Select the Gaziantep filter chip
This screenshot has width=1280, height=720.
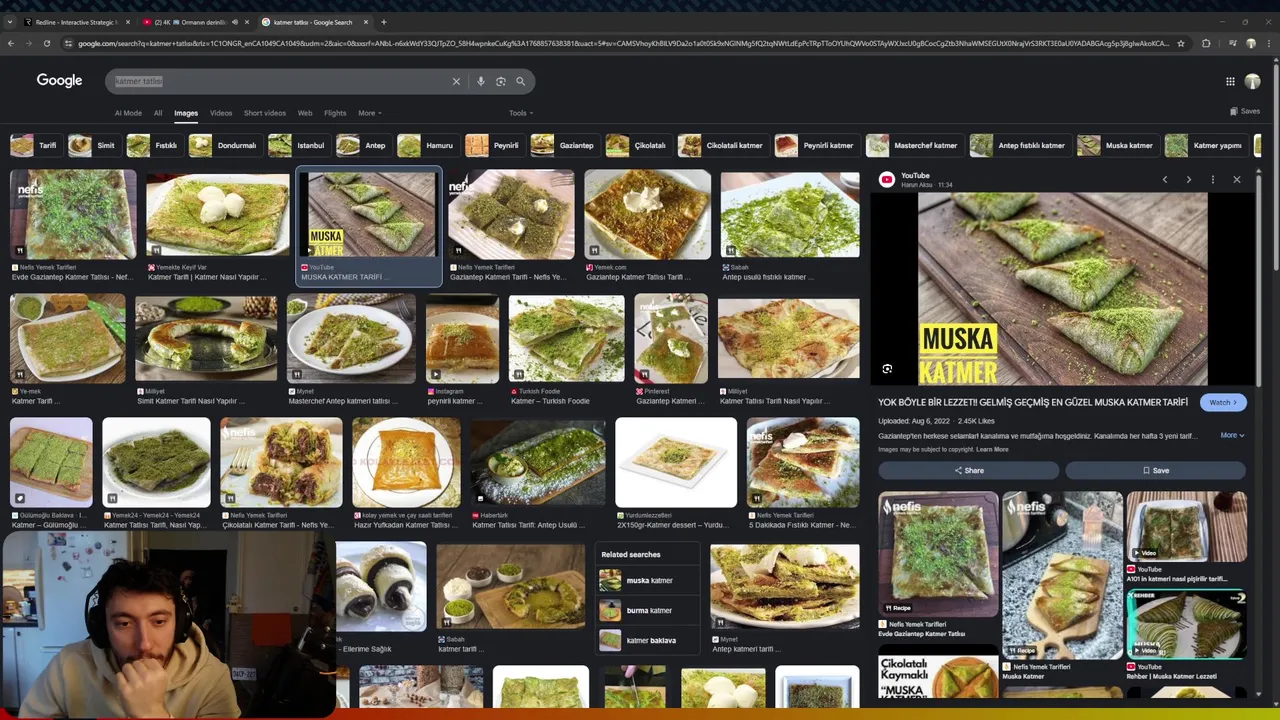pyautogui.click(x=564, y=145)
